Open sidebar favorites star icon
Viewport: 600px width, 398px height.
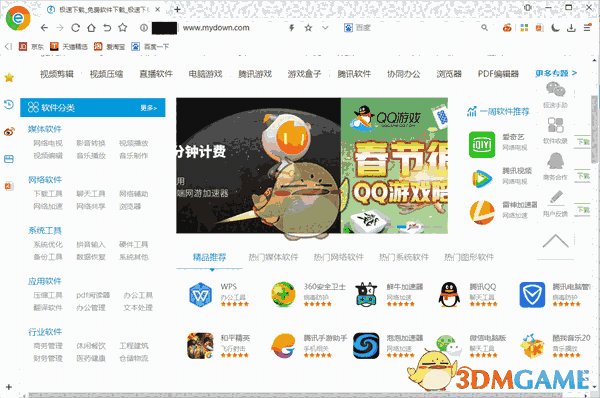pyautogui.click(x=9, y=78)
